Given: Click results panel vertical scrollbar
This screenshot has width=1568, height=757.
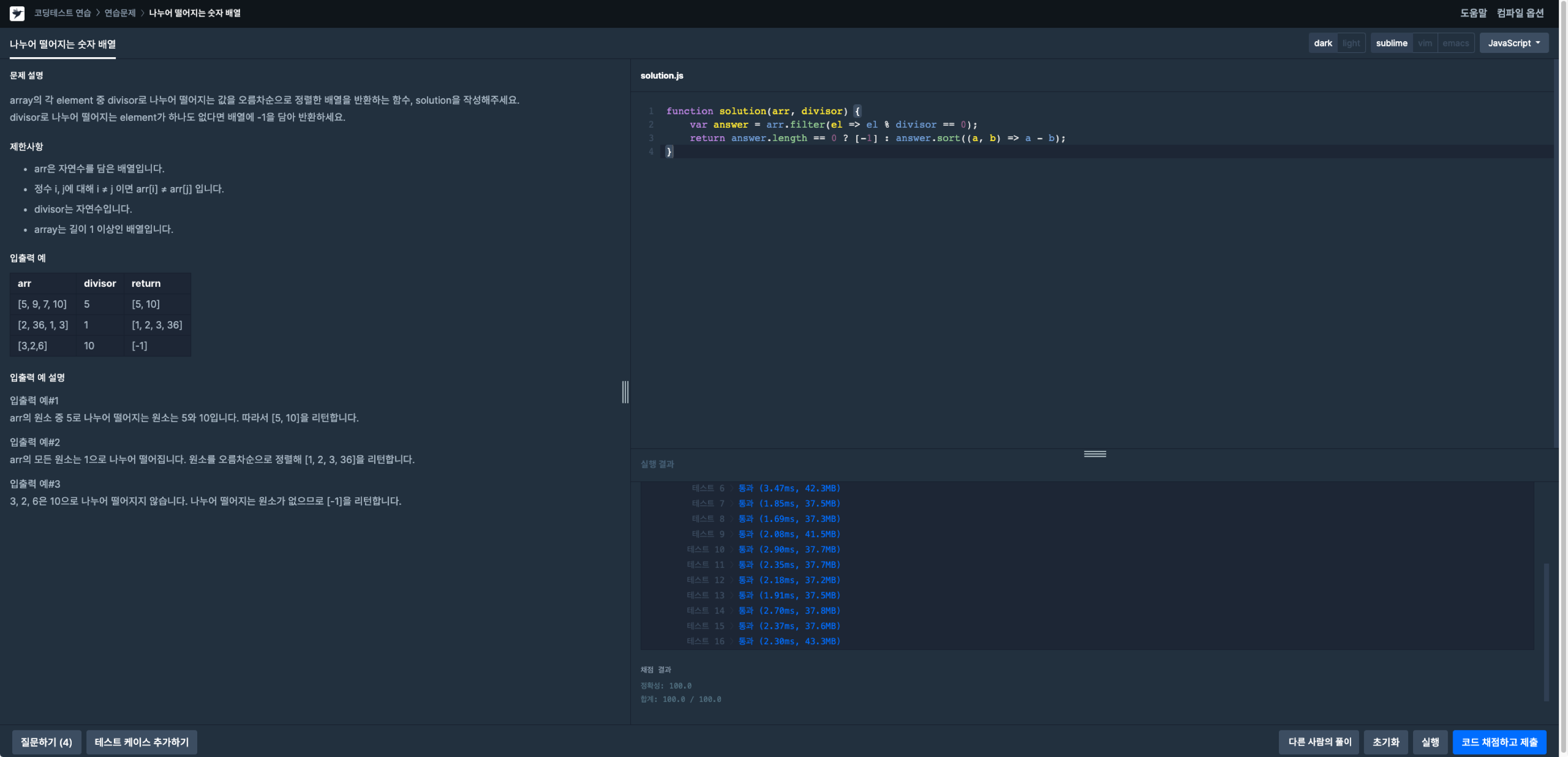Looking at the screenshot, I should [1546, 631].
